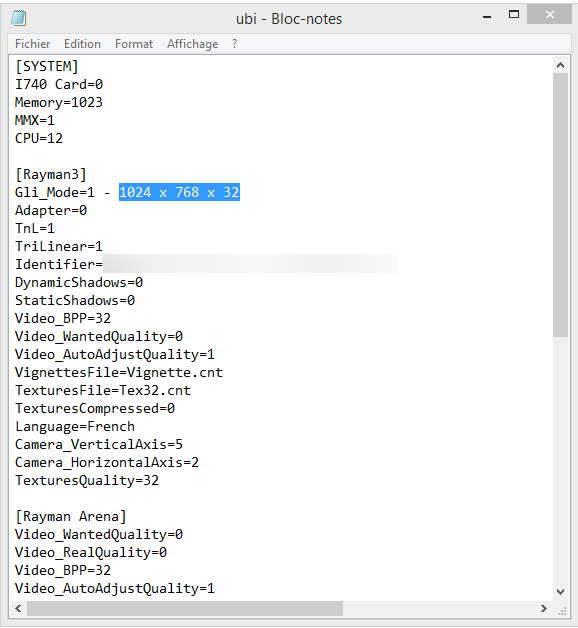578x628 pixels.
Task: Click the Notepad icon in title bar
Action: pyautogui.click(x=18, y=18)
